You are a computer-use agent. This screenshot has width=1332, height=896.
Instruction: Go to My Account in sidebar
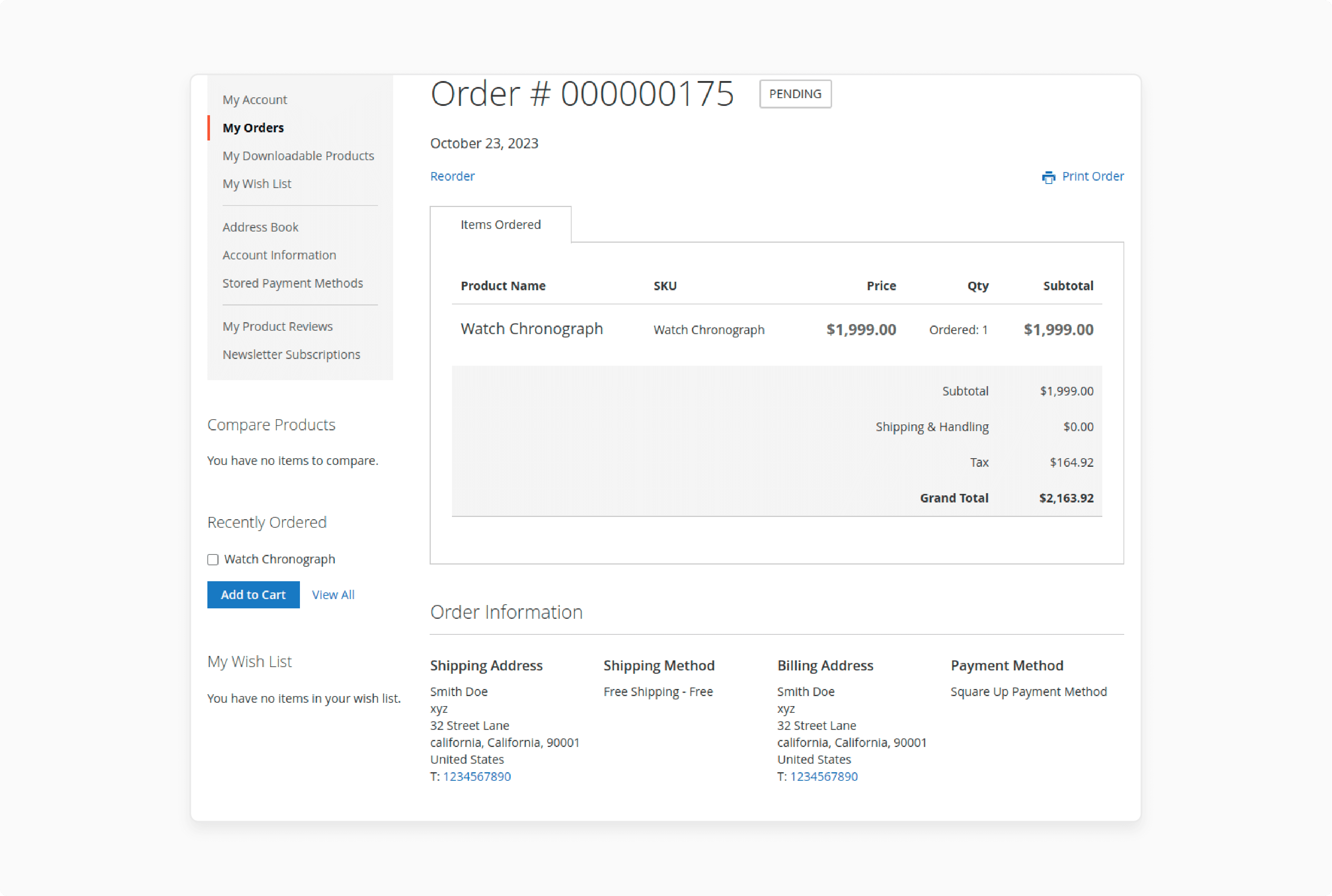(255, 100)
